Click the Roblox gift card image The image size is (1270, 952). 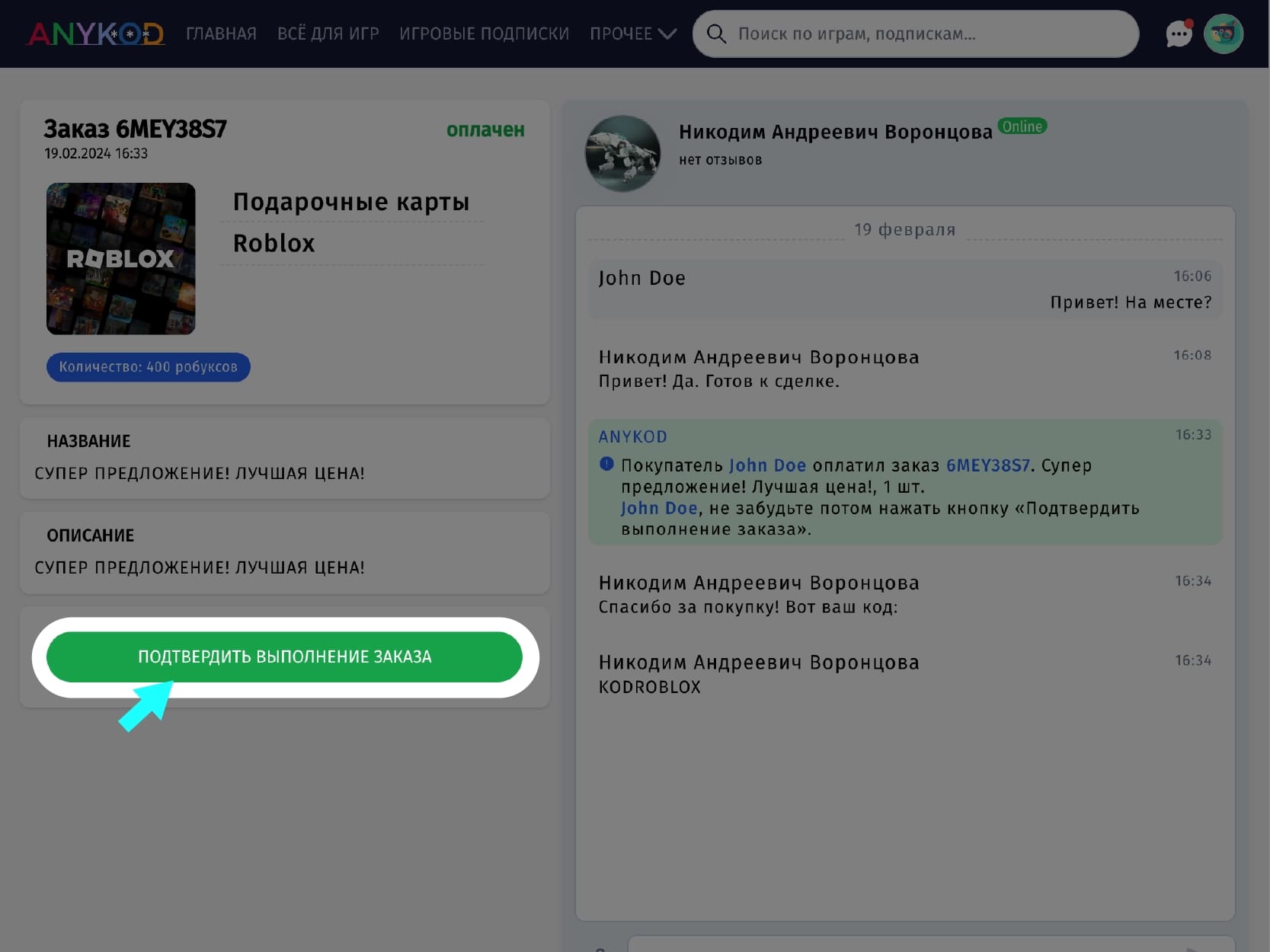point(121,258)
